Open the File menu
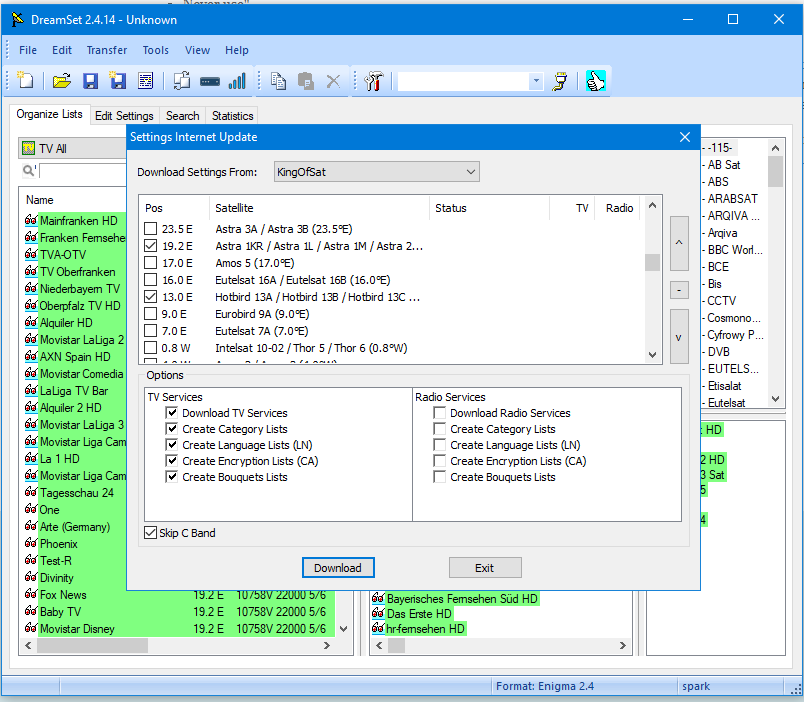Viewport: 804px width, 702px height. pos(28,50)
